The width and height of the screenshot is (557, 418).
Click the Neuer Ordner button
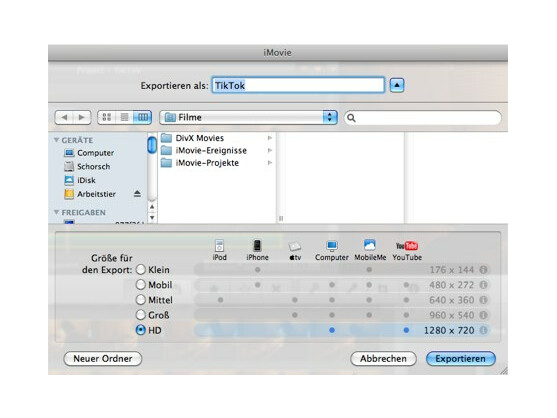(x=103, y=359)
